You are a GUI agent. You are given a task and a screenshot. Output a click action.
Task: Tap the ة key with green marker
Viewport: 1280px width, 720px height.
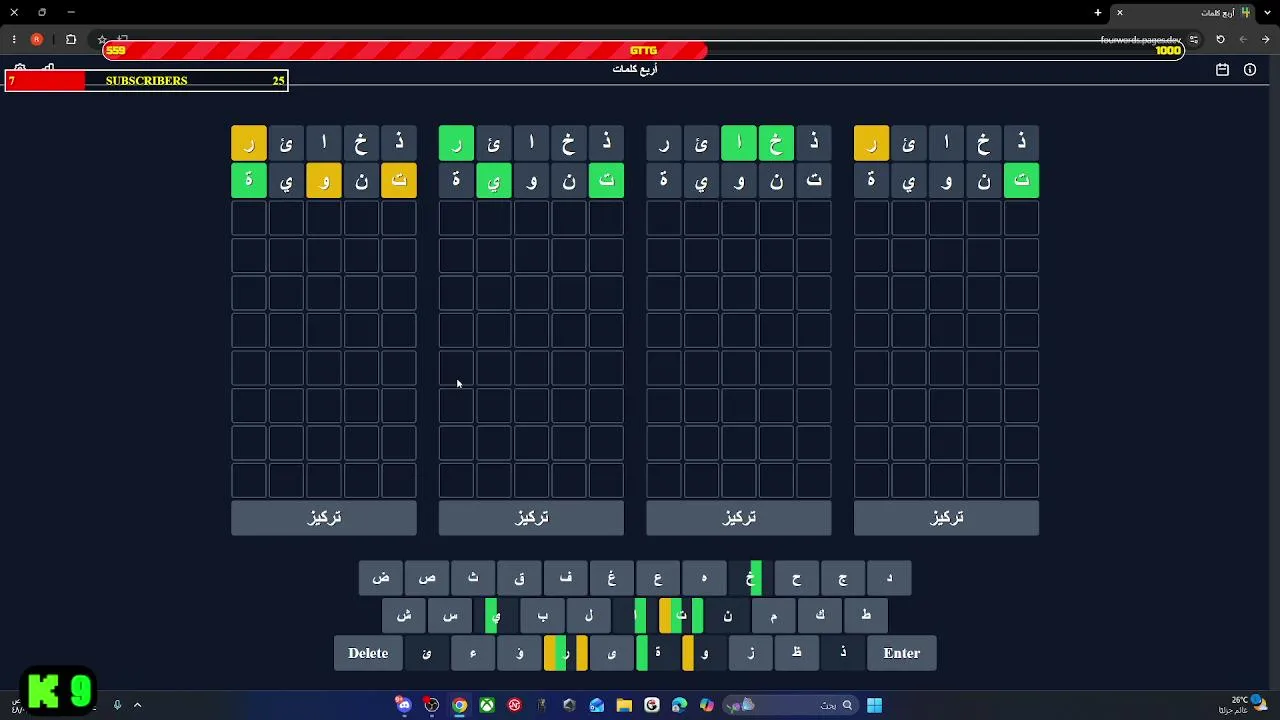click(x=658, y=653)
